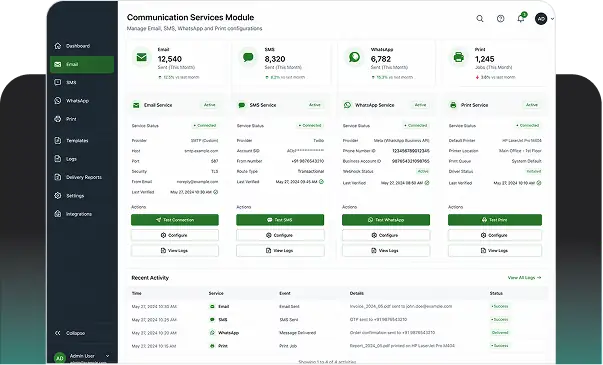This screenshot has width=603, height=365.
Task: Click the Connected status in Email Service
Action: pos(205,126)
